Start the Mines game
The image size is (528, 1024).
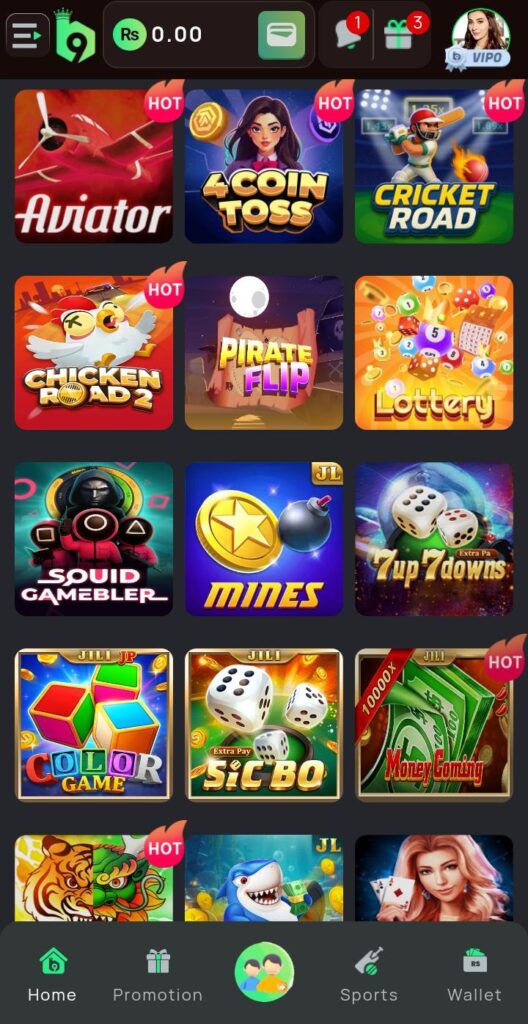pos(264,539)
